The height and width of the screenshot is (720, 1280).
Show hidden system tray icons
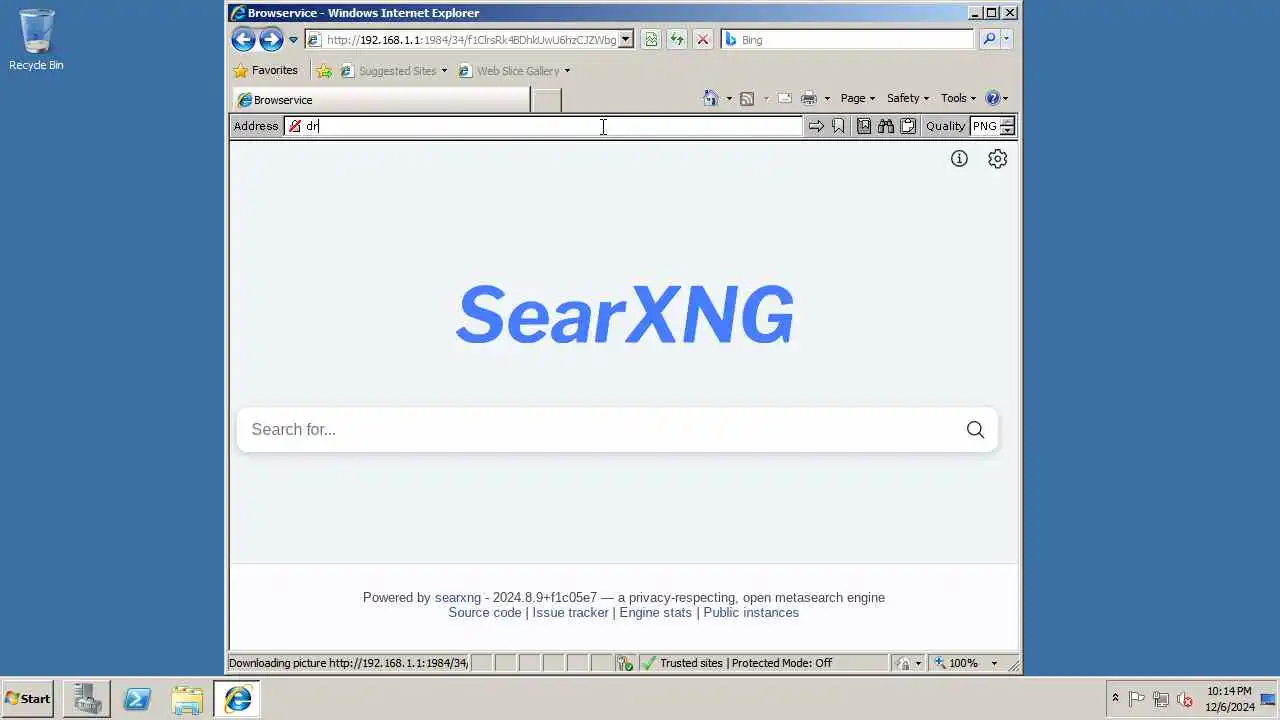[1115, 699]
